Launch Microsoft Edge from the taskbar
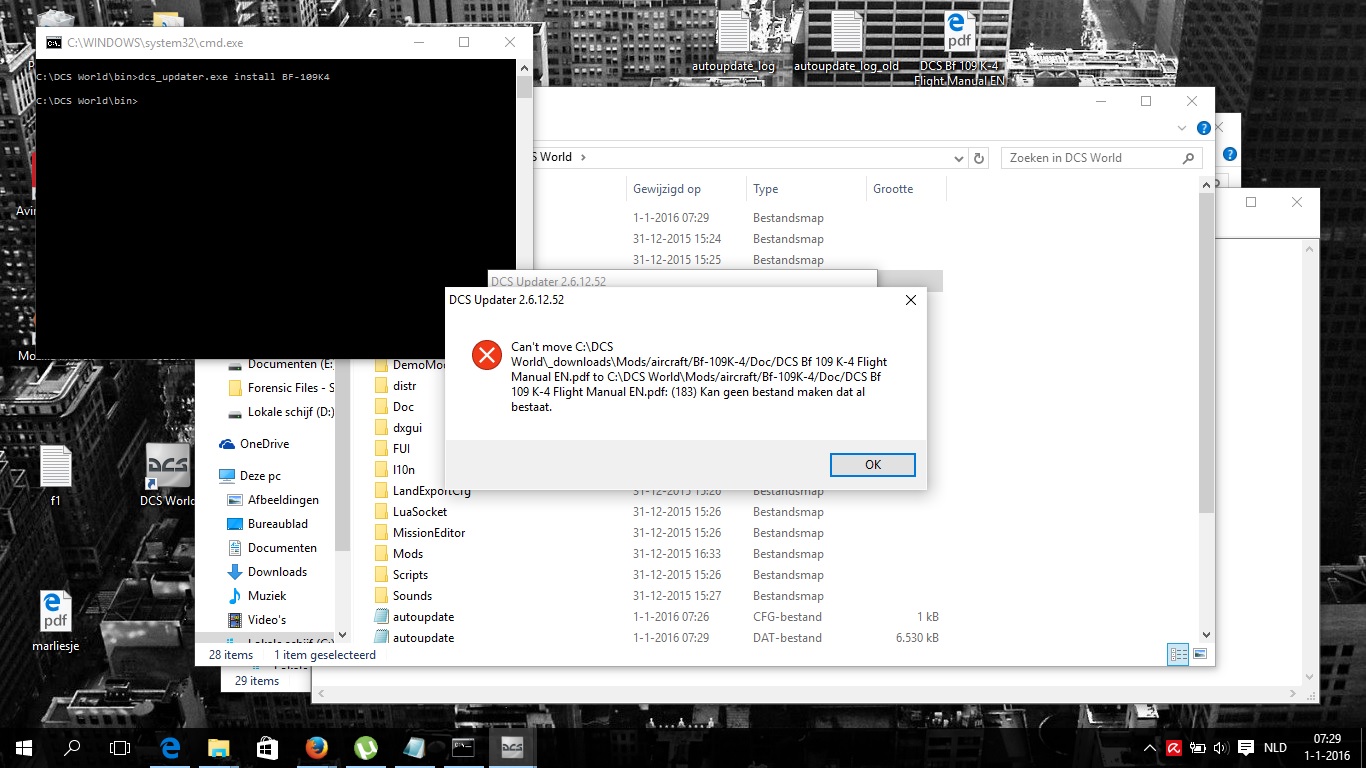Screen dimensions: 1366x768 coord(170,747)
